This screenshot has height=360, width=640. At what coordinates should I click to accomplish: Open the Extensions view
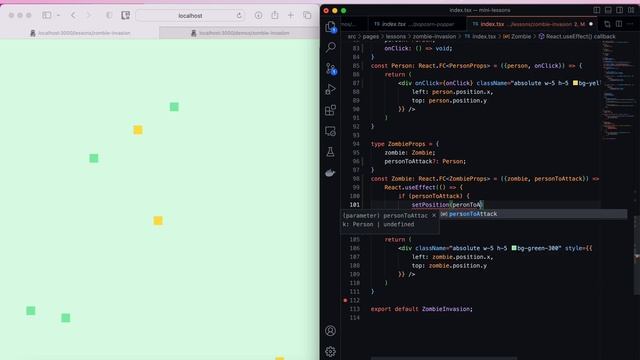pos(331,110)
